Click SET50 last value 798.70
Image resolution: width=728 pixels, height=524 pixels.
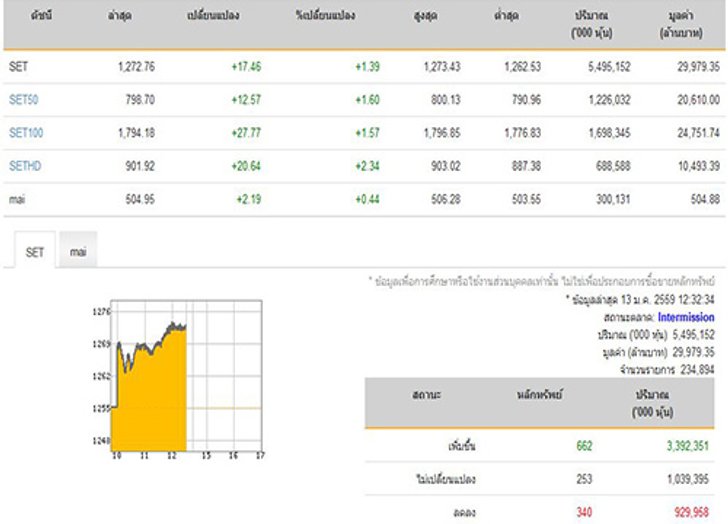(x=140, y=100)
